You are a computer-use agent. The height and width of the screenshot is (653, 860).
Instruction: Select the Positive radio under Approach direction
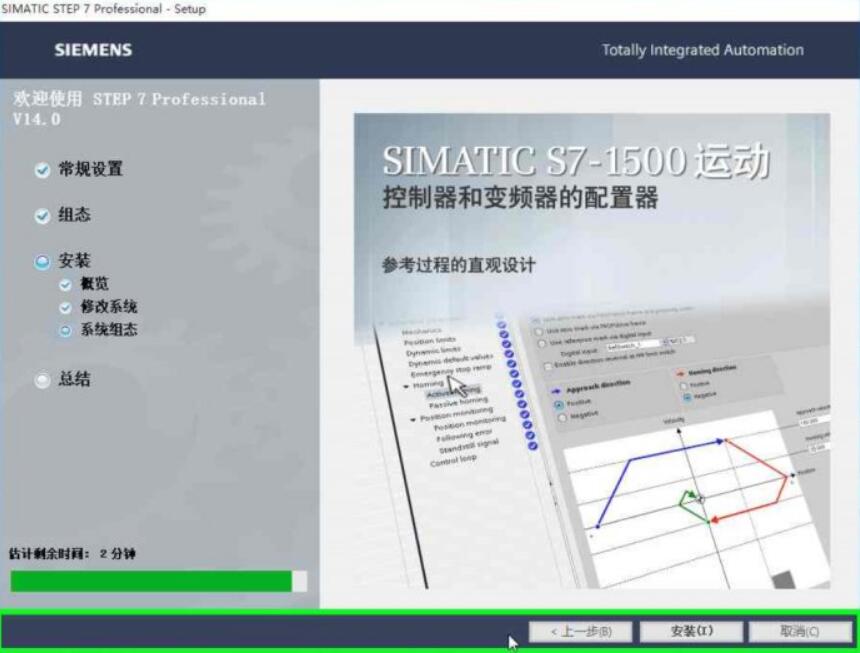[558, 404]
